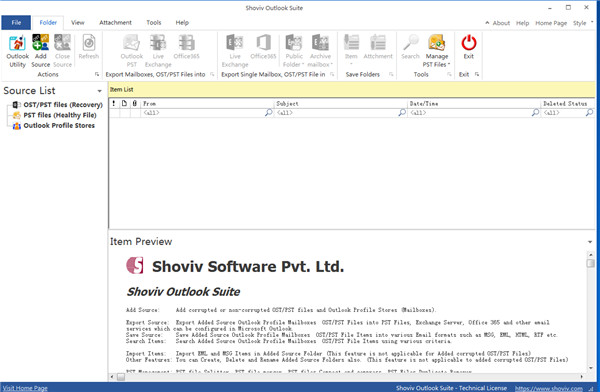Click the Refresh icon
This screenshot has height=392, width=600.
click(89, 42)
